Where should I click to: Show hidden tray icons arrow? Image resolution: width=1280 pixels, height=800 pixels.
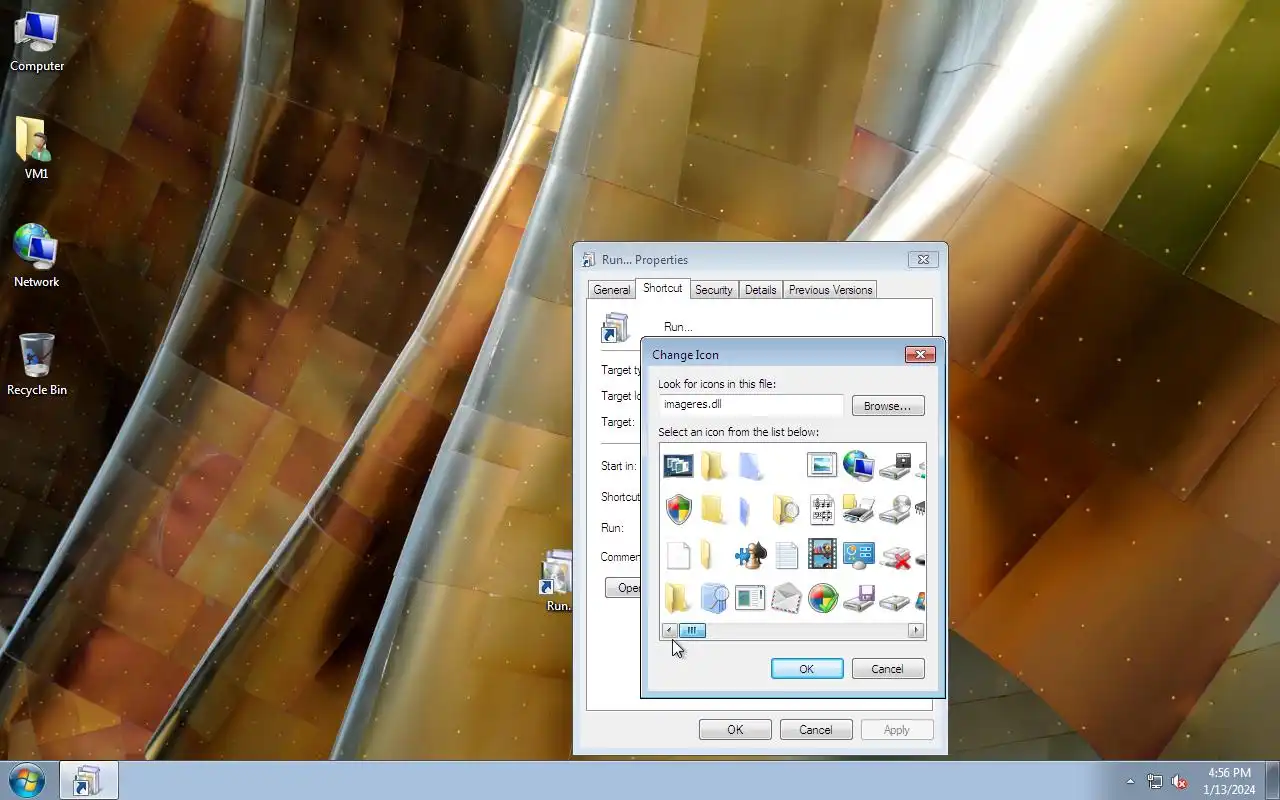[x=1130, y=781]
